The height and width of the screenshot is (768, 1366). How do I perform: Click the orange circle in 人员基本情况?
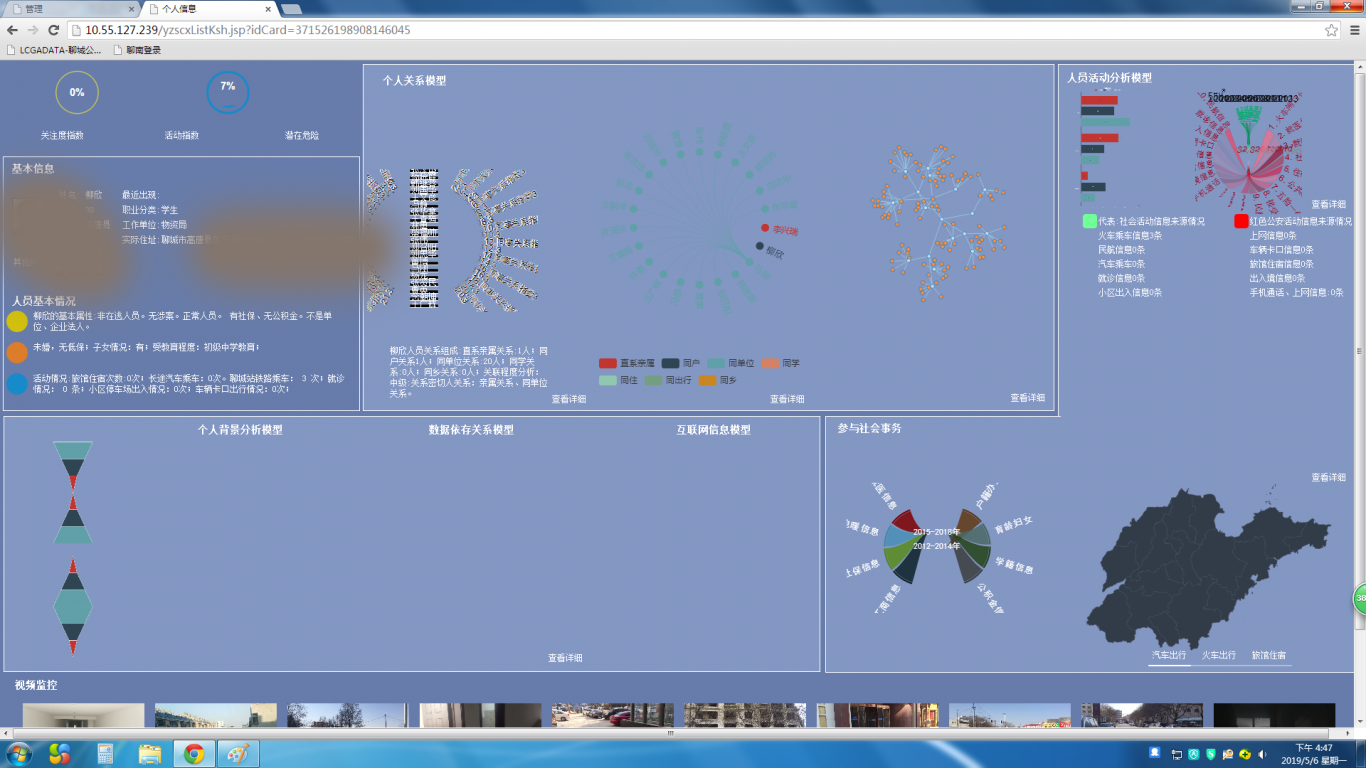(17, 352)
